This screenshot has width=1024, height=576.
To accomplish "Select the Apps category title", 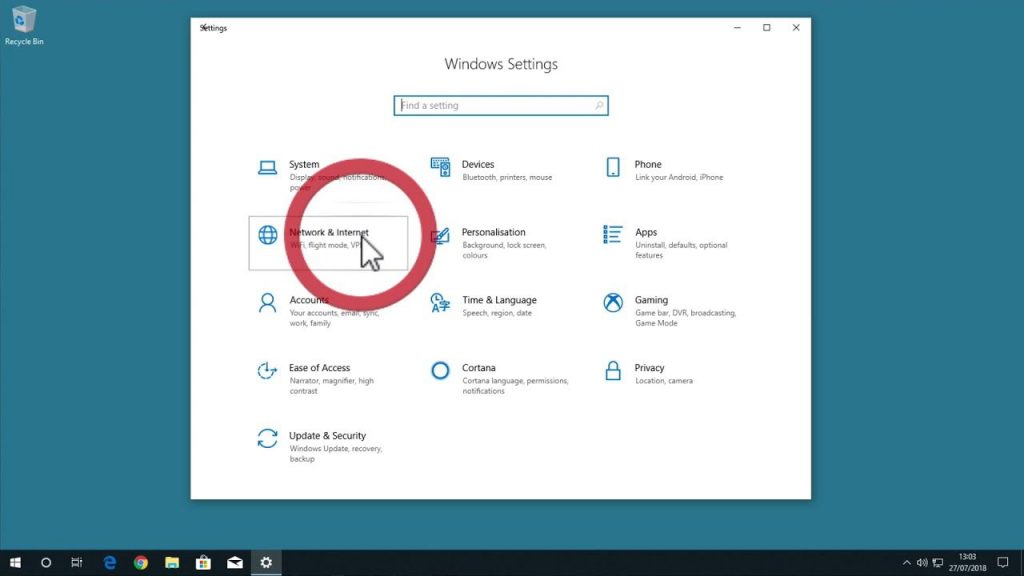I will (x=646, y=232).
